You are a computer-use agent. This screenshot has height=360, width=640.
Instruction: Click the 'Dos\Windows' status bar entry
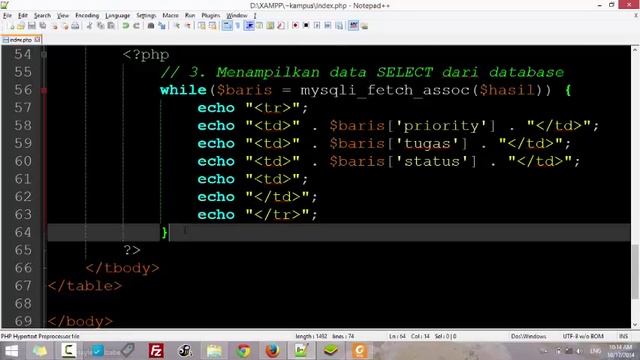[x=529, y=336]
